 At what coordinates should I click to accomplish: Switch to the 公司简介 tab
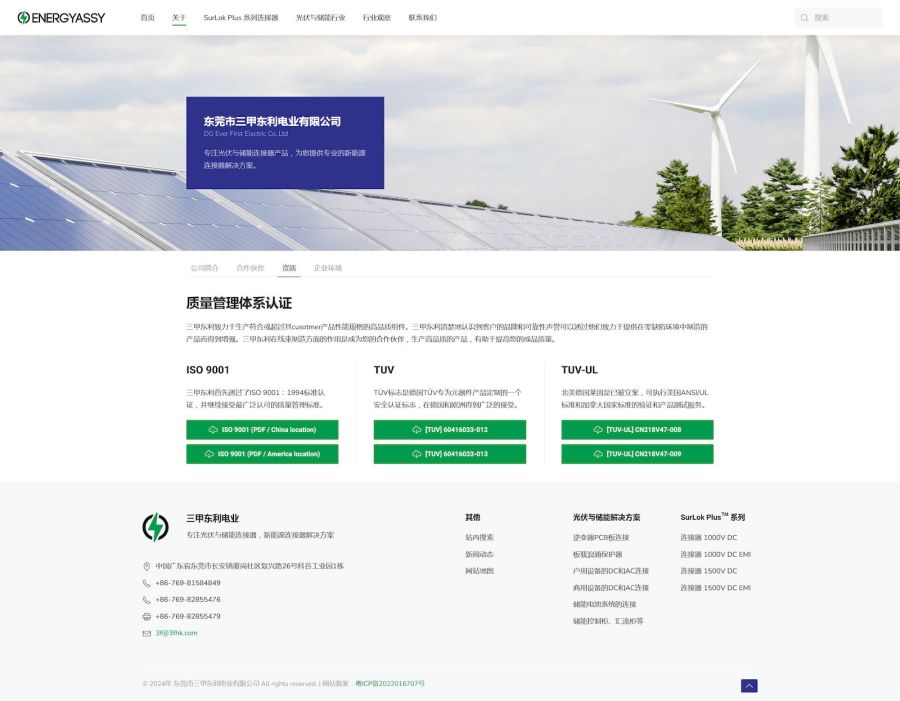(x=204, y=268)
